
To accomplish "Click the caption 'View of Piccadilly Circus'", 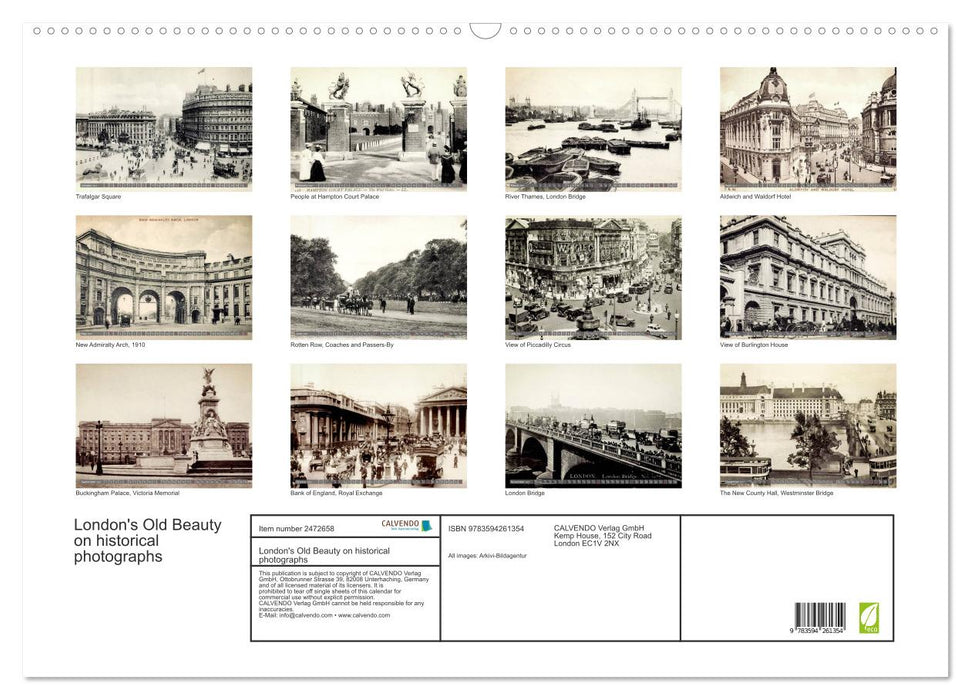I will pyautogui.click(x=538, y=344).
